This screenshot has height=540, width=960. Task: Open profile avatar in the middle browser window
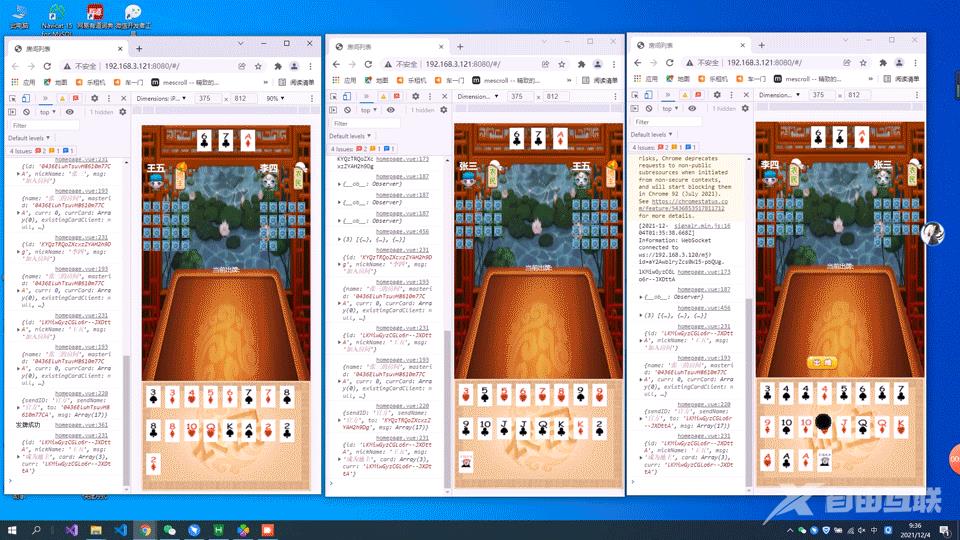click(598, 64)
